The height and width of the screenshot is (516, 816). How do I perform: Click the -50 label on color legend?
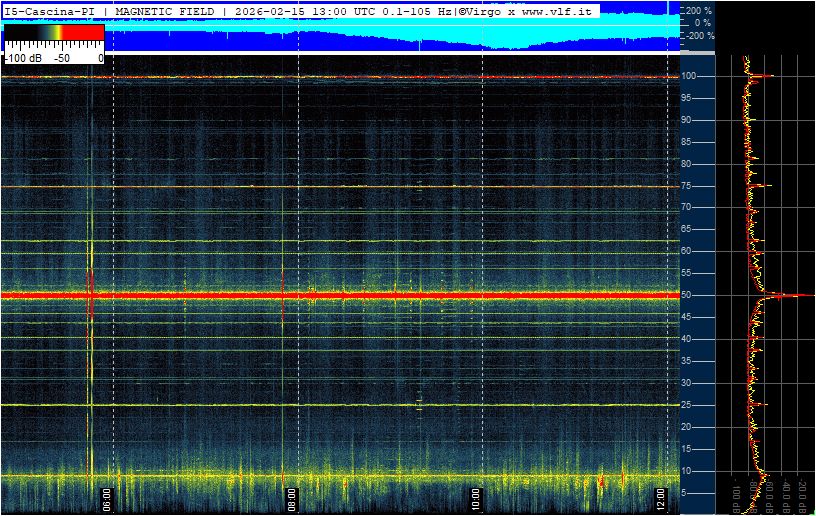[x=61, y=58]
